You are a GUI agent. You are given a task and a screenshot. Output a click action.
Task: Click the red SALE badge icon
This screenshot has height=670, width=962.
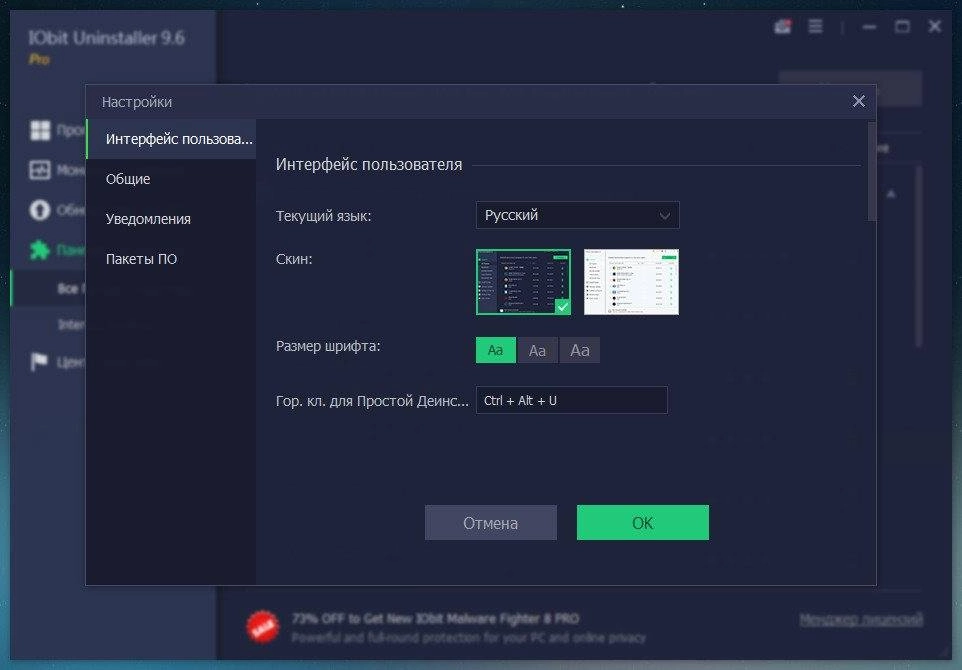(263, 627)
